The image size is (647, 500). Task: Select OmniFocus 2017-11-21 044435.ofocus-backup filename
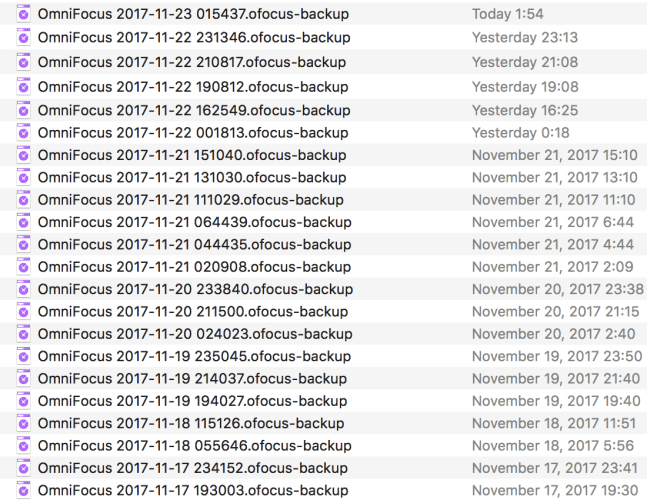point(194,244)
